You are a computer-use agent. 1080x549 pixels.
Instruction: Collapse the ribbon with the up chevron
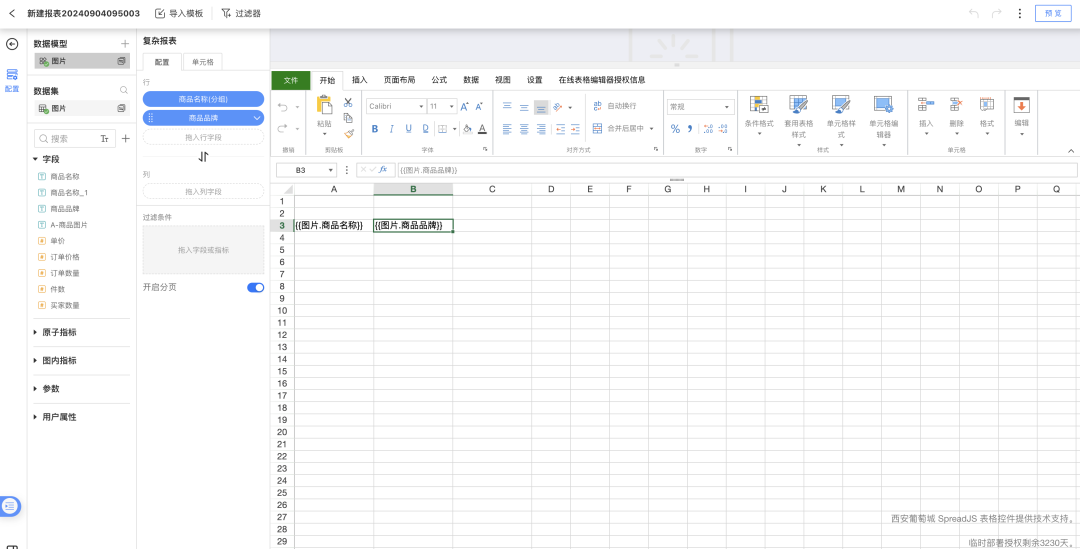pos(1071,151)
